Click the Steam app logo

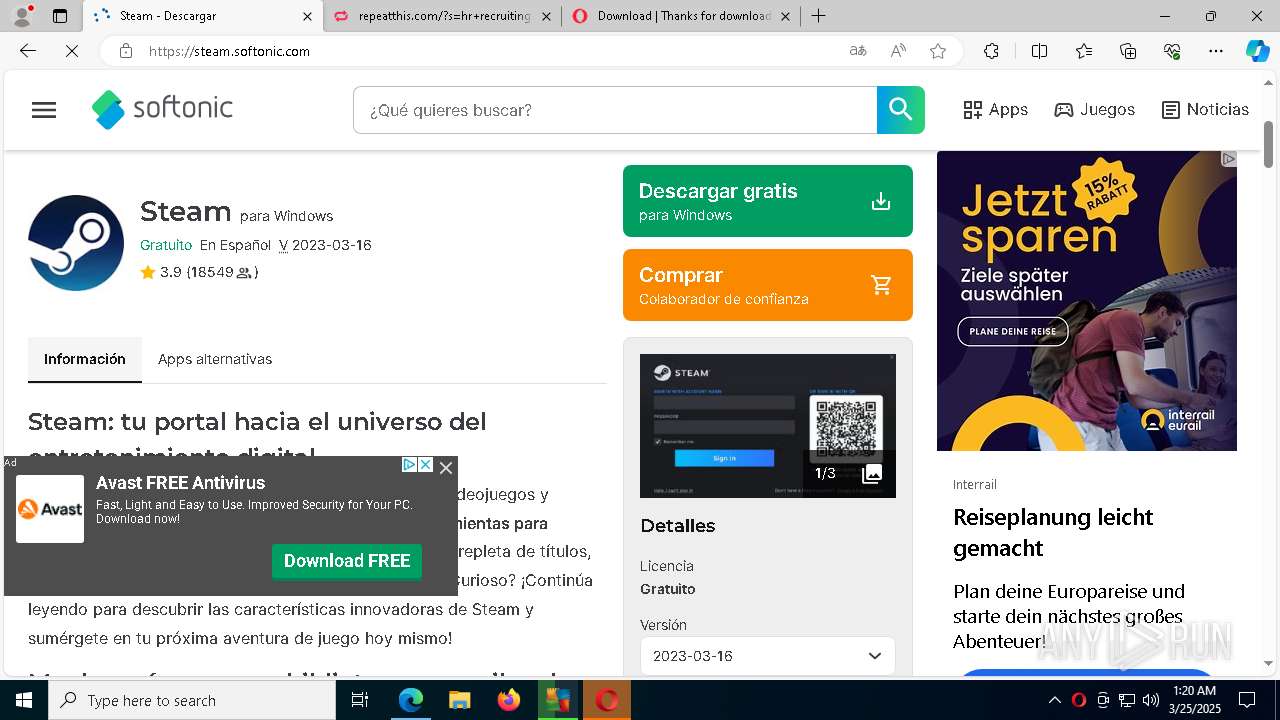pyautogui.click(x=76, y=243)
